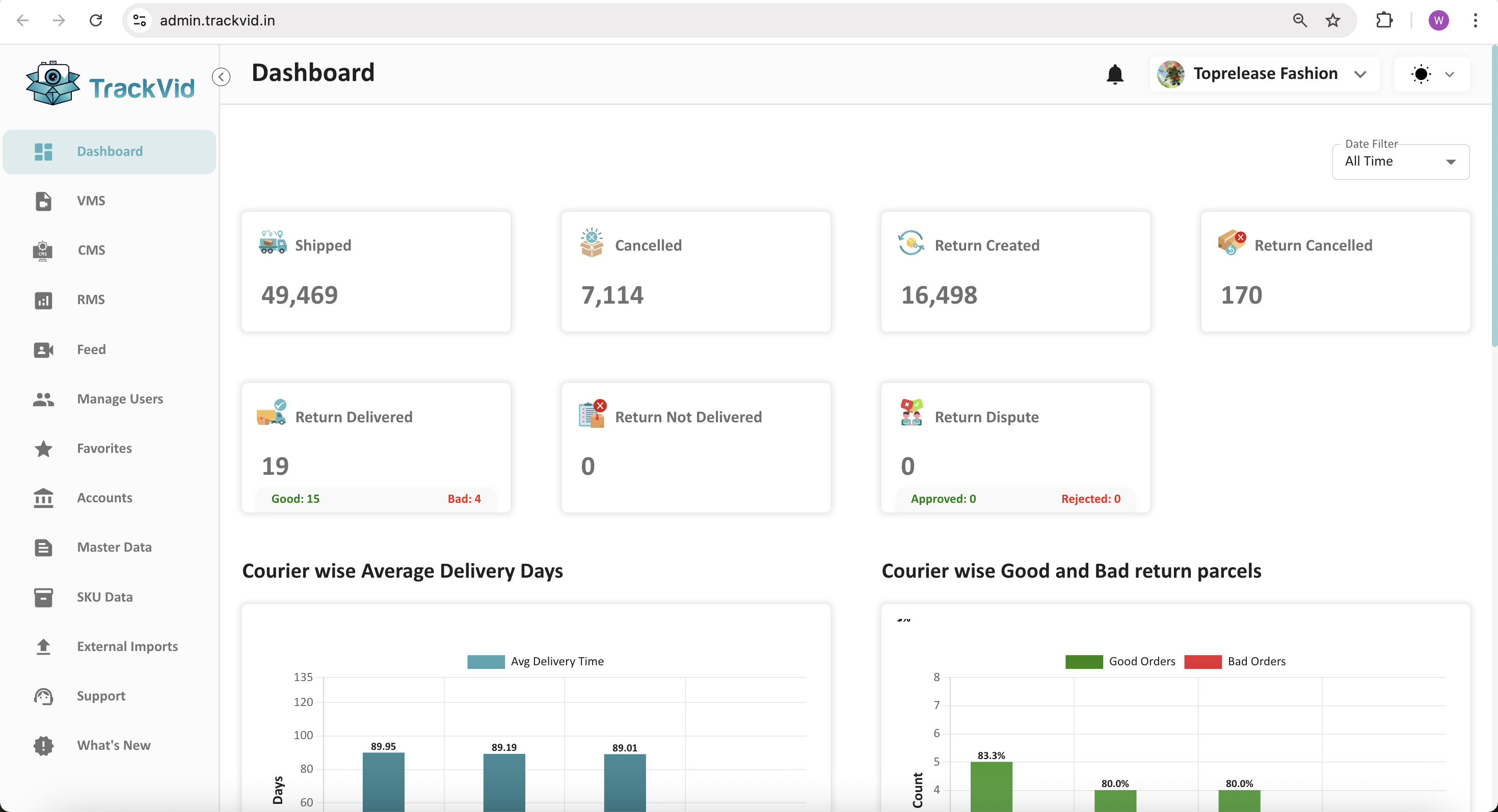Open the VMS section in the sidebar
1498x812 pixels.
(x=91, y=201)
